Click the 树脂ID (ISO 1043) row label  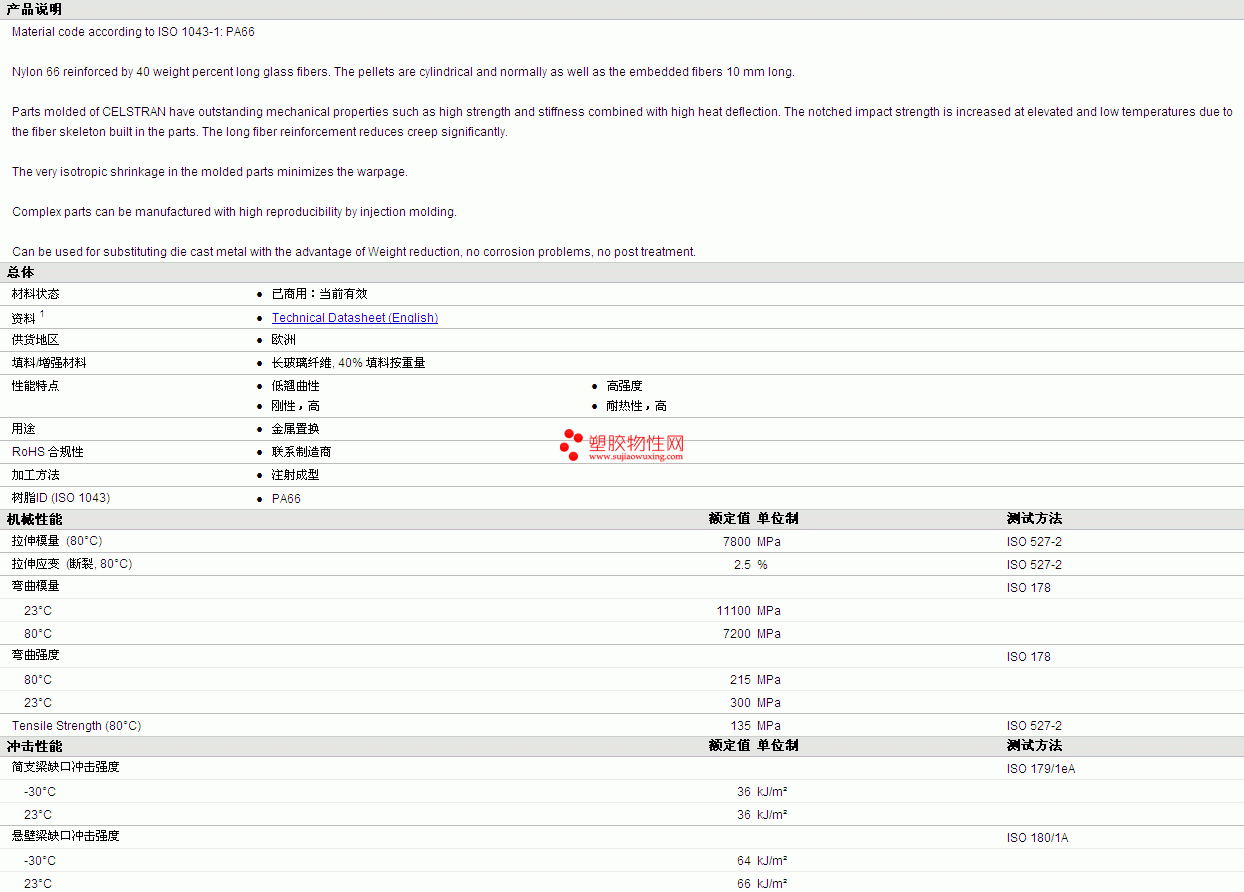61,498
